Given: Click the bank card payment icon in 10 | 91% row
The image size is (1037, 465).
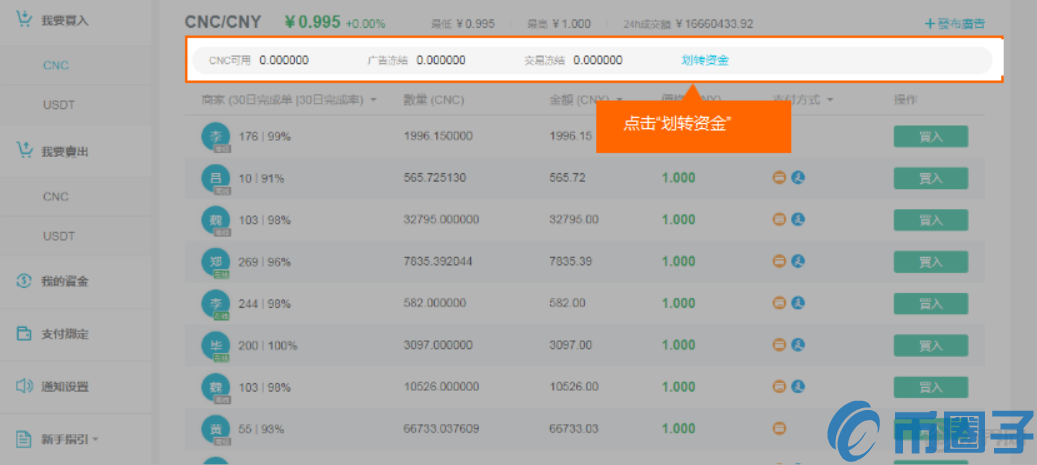Looking at the screenshot, I should pos(779,178).
